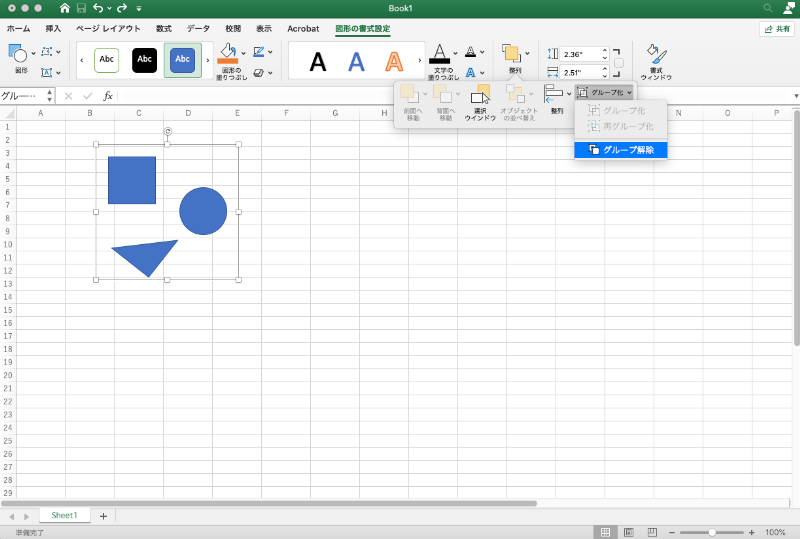Expand the formula bar chevron
800x539 pixels.
796,96
